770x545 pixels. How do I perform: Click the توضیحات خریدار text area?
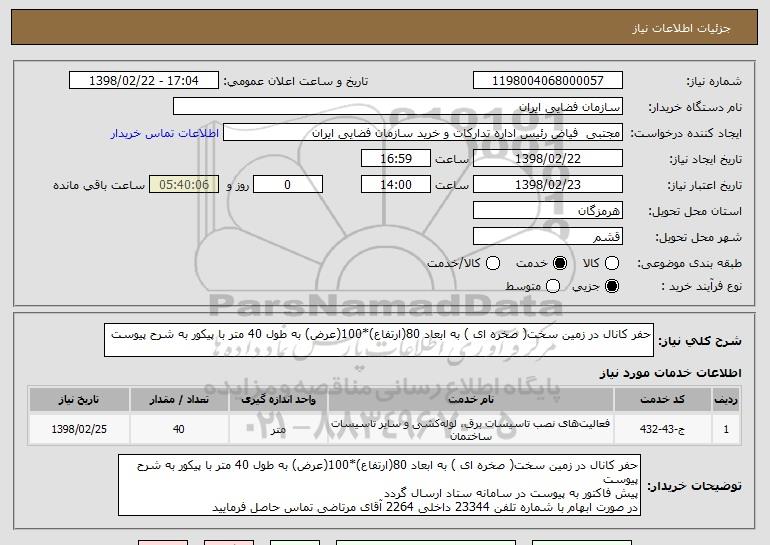[x=379, y=485]
